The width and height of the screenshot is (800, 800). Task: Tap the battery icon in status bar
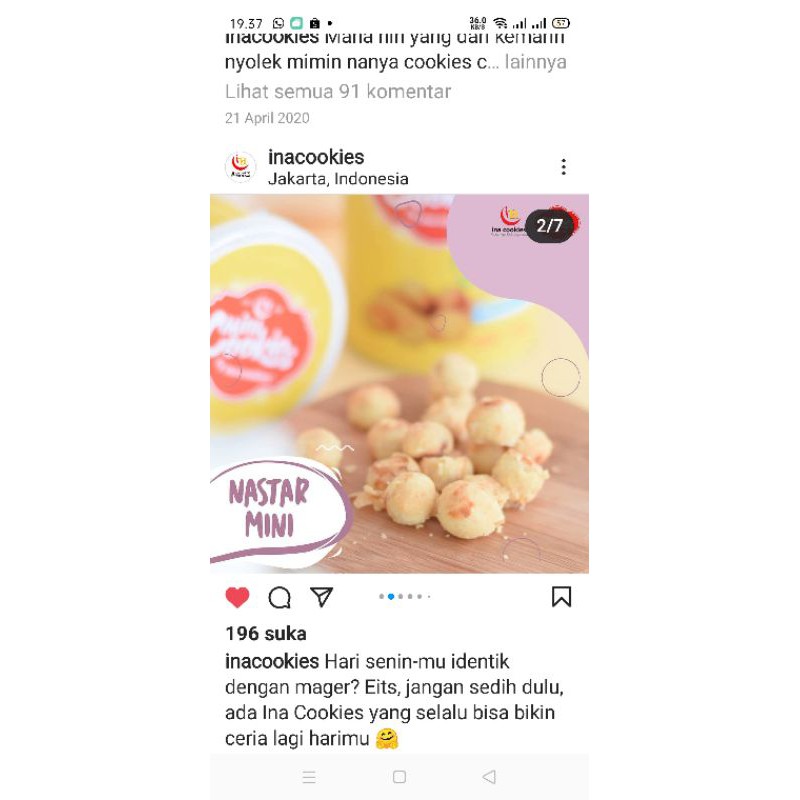[561, 23]
